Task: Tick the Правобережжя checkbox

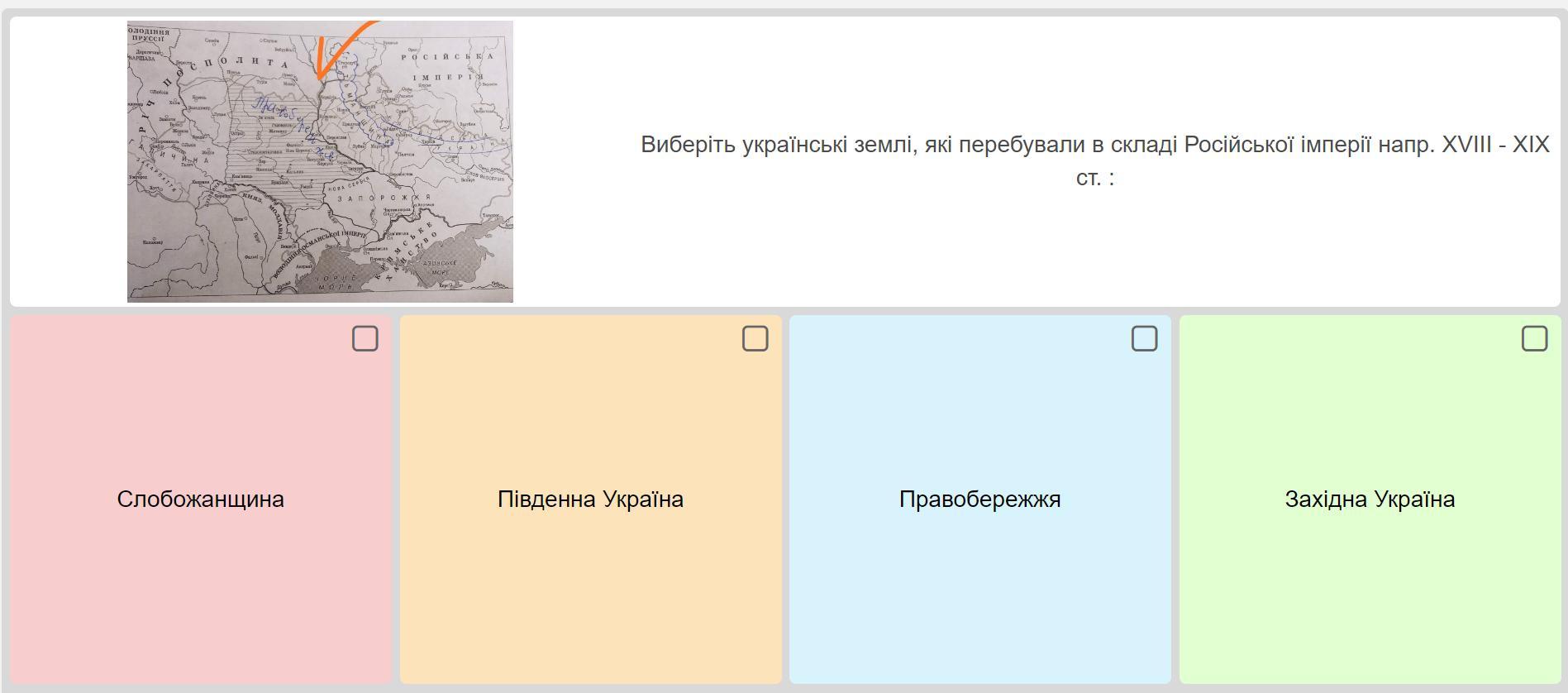Action: (x=1144, y=338)
